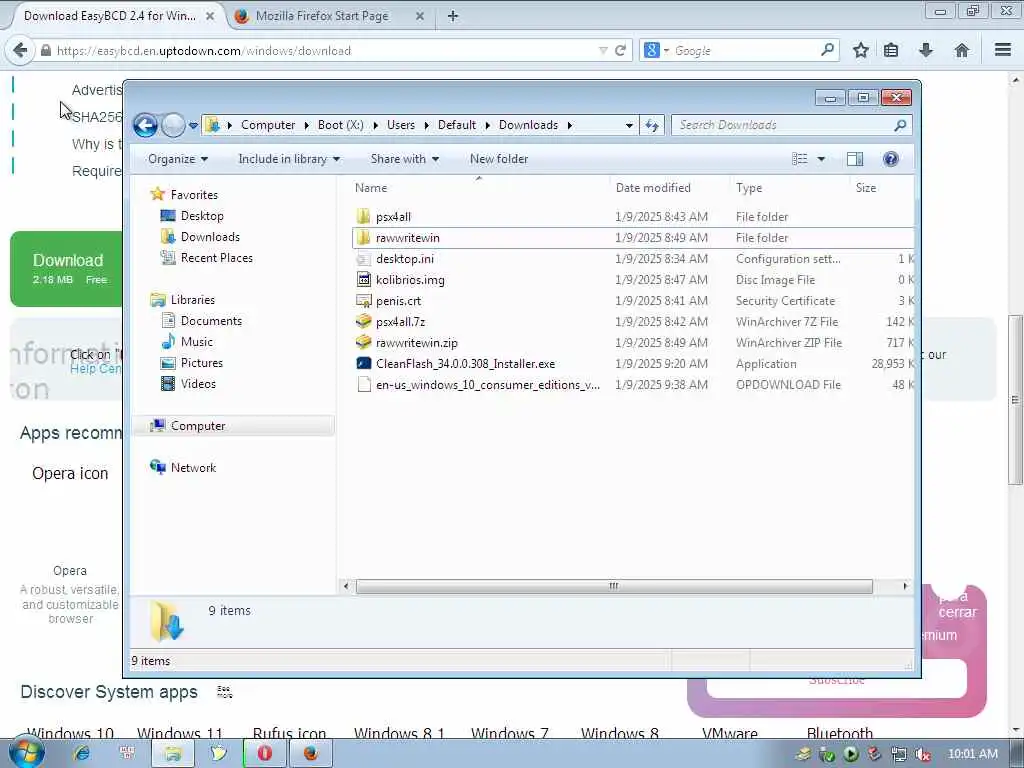Click the file list right scroll arrow
This screenshot has height=768, width=1024.
point(905,586)
